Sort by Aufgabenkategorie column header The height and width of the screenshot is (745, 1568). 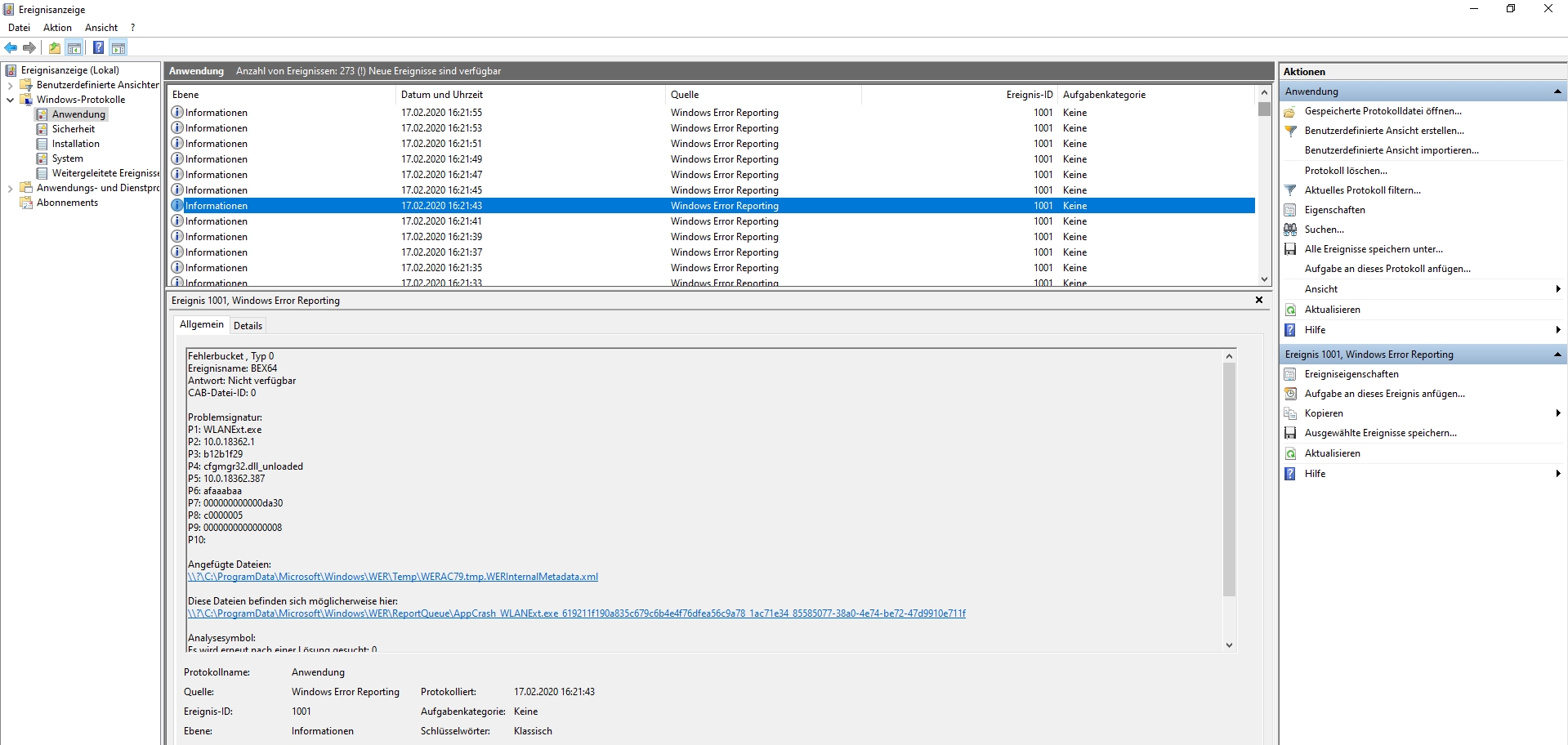coord(1157,95)
